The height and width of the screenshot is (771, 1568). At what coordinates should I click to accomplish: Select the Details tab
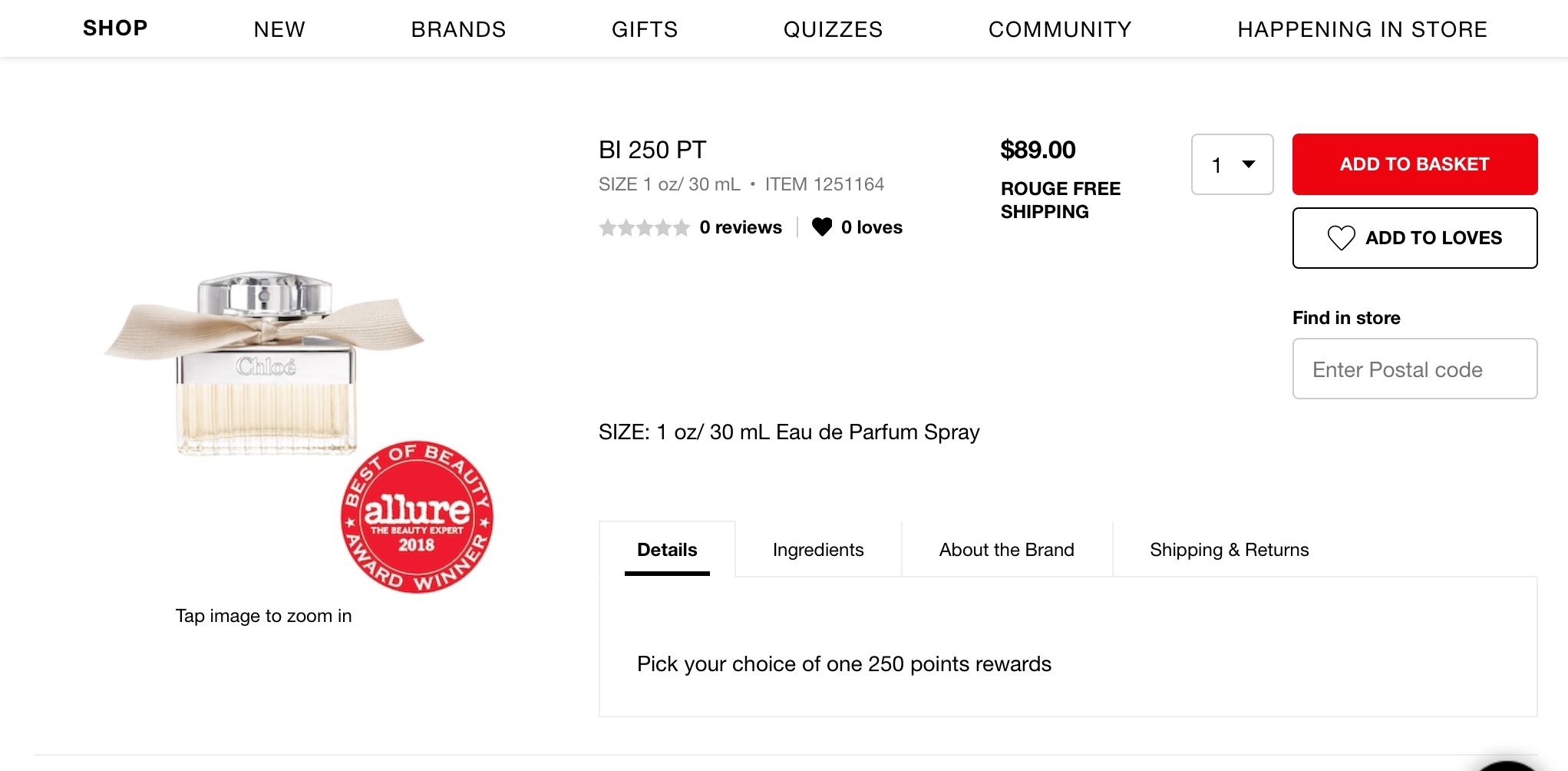(x=666, y=549)
